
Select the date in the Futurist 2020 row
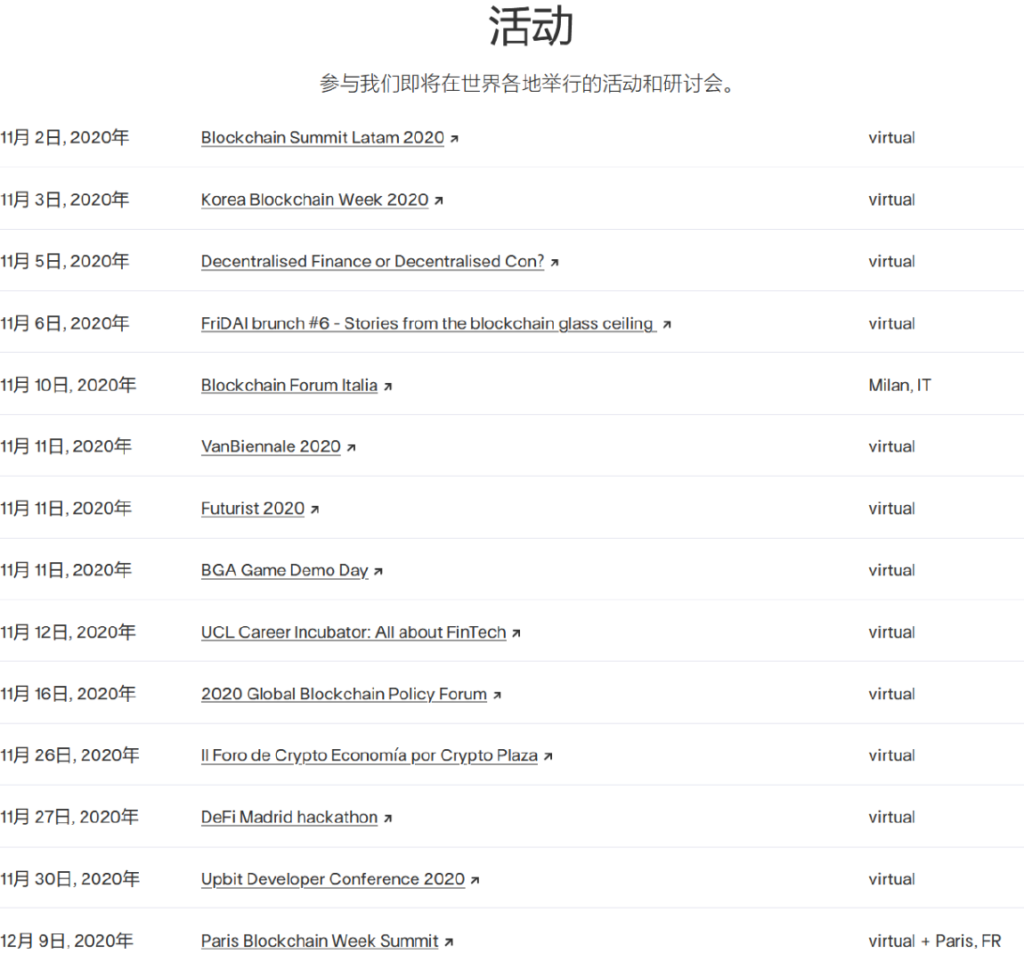click(66, 509)
